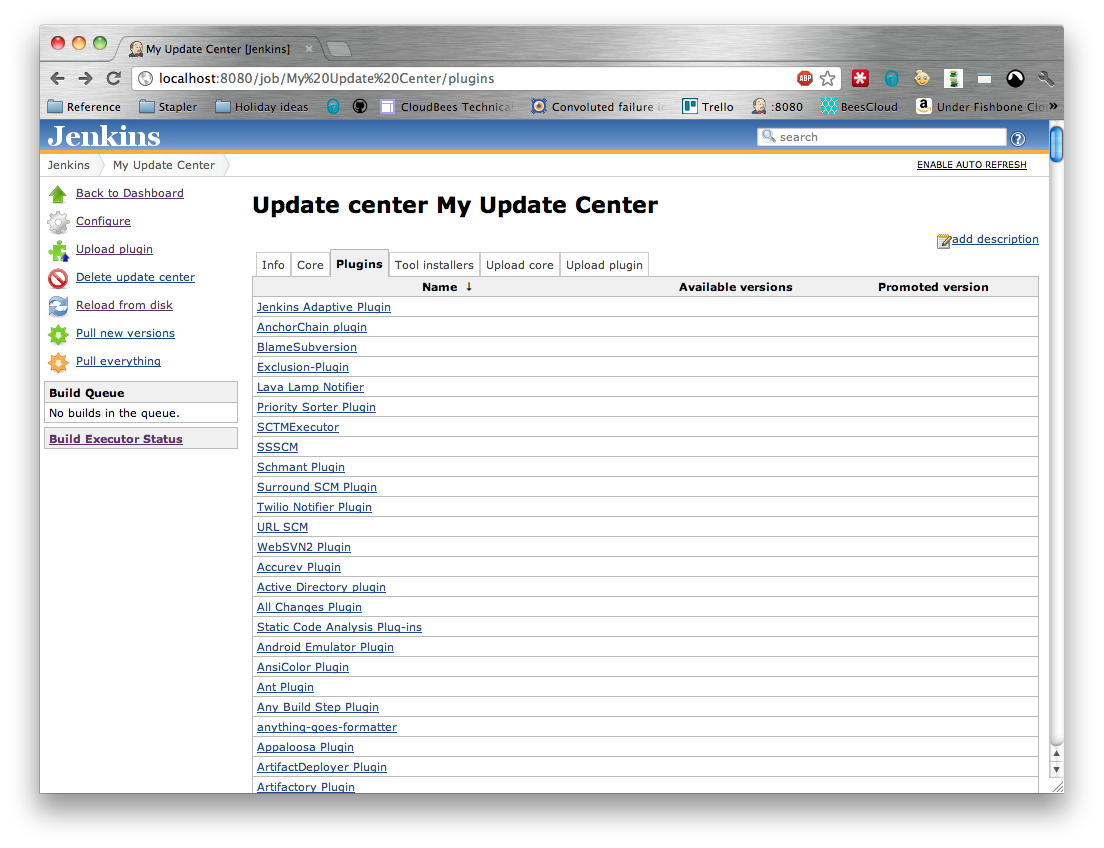Open the Android Emulator Plugin link
This screenshot has width=1104, height=848.
(x=325, y=647)
